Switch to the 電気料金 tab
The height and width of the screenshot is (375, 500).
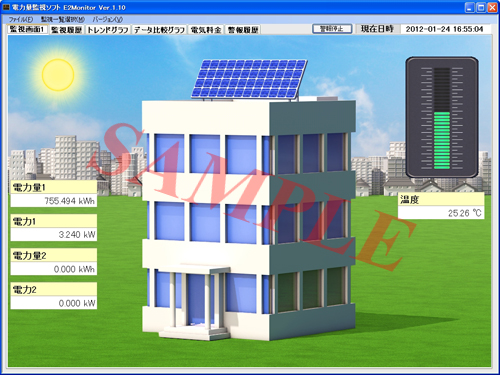(206, 30)
